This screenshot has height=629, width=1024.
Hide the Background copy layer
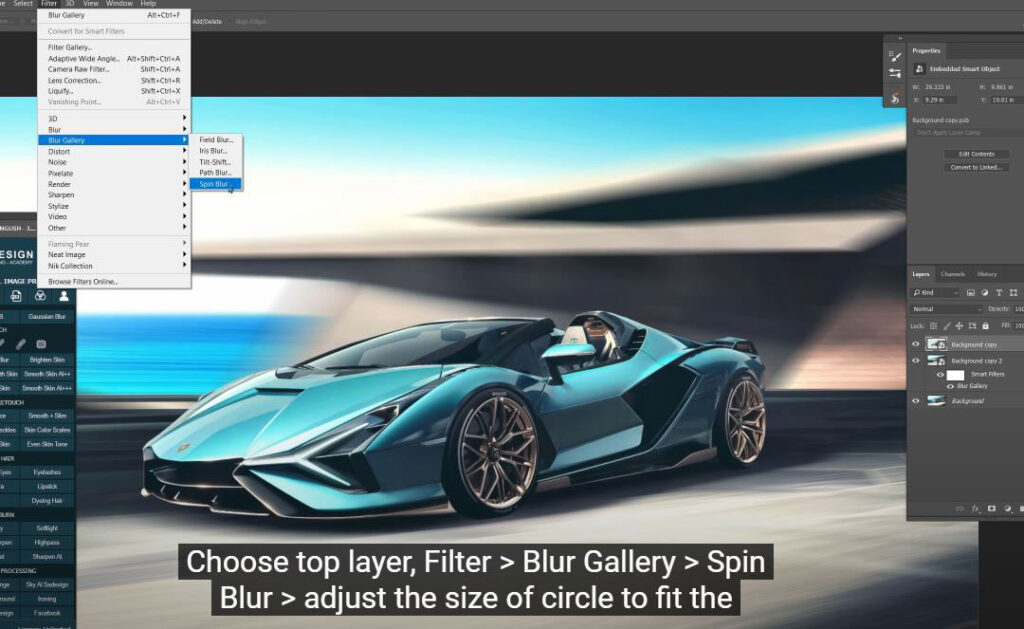[915, 344]
